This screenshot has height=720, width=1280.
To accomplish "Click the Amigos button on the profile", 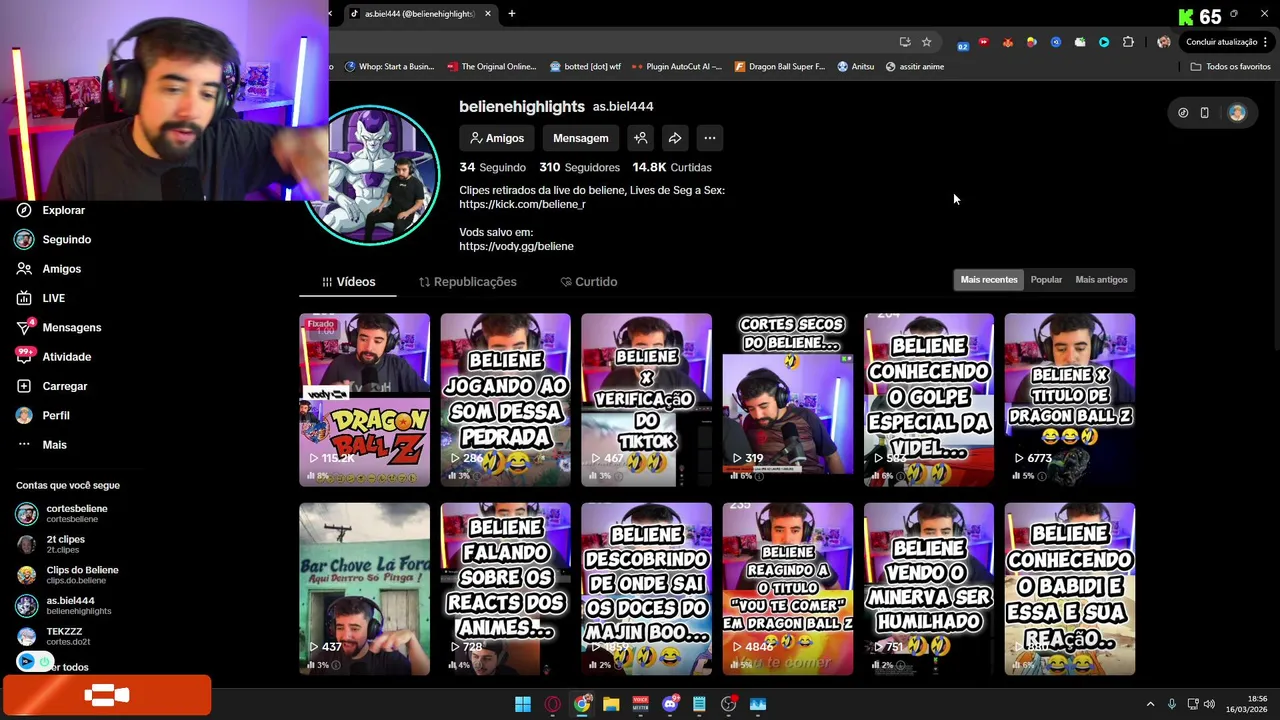I will tap(497, 138).
